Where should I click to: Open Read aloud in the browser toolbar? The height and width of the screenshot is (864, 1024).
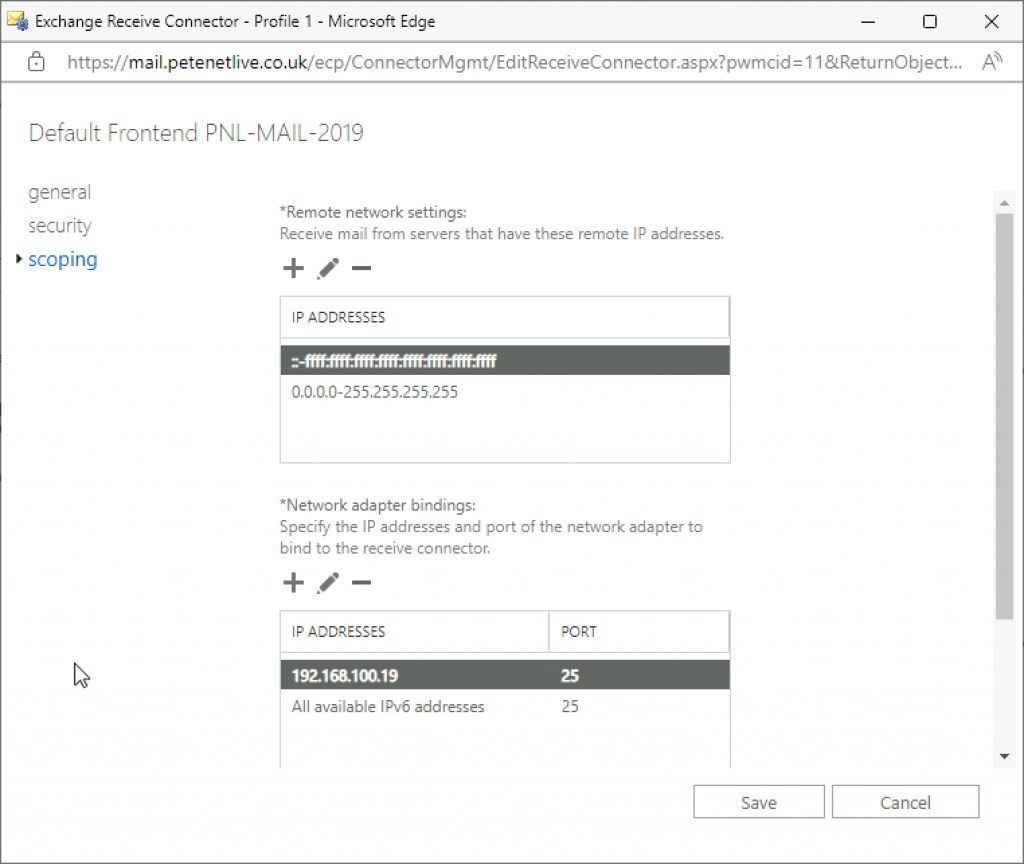pos(991,61)
